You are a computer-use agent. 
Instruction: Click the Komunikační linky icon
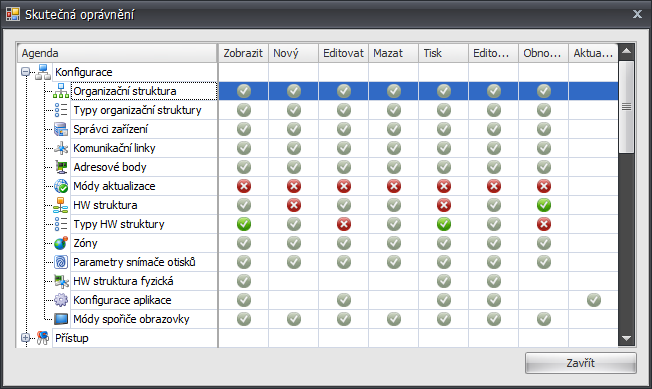pyautogui.click(x=61, y=148)
